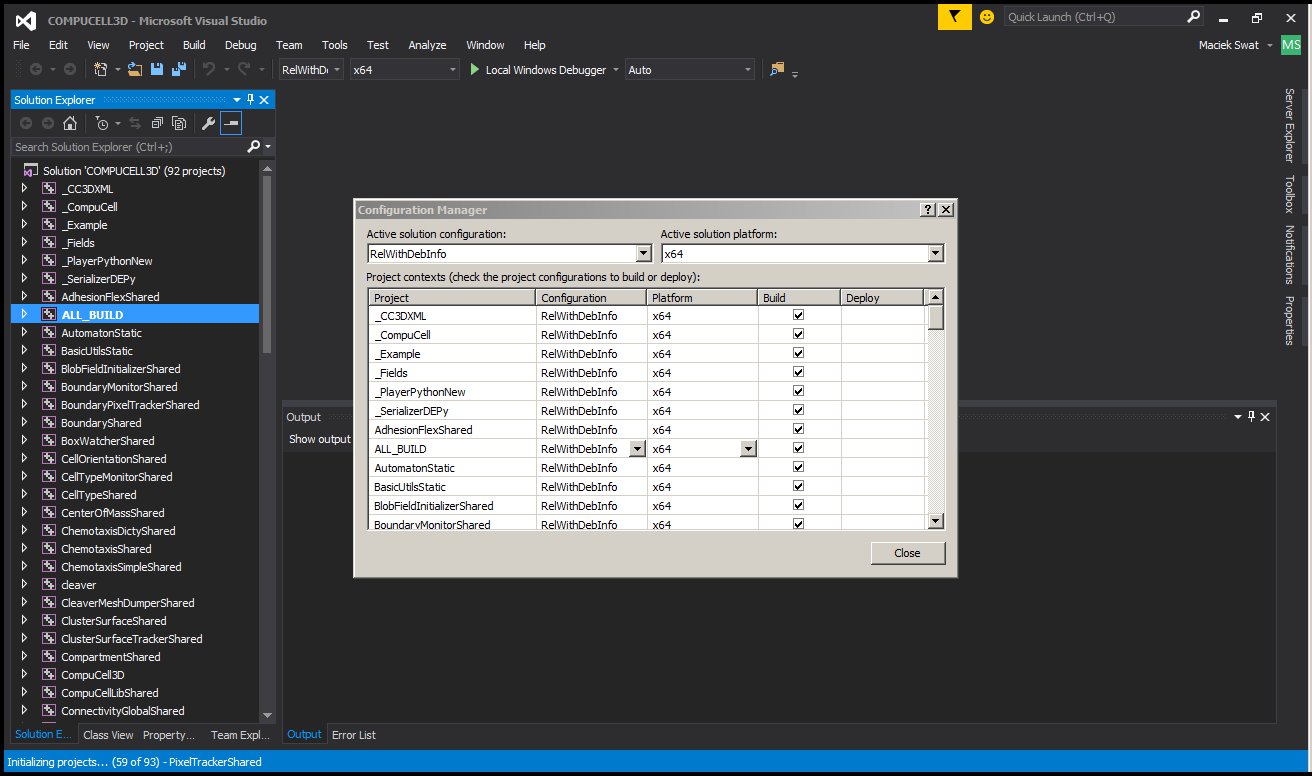Click the Close button in Configuration Manager
The image size is (1312, 776).
(907, 553)
